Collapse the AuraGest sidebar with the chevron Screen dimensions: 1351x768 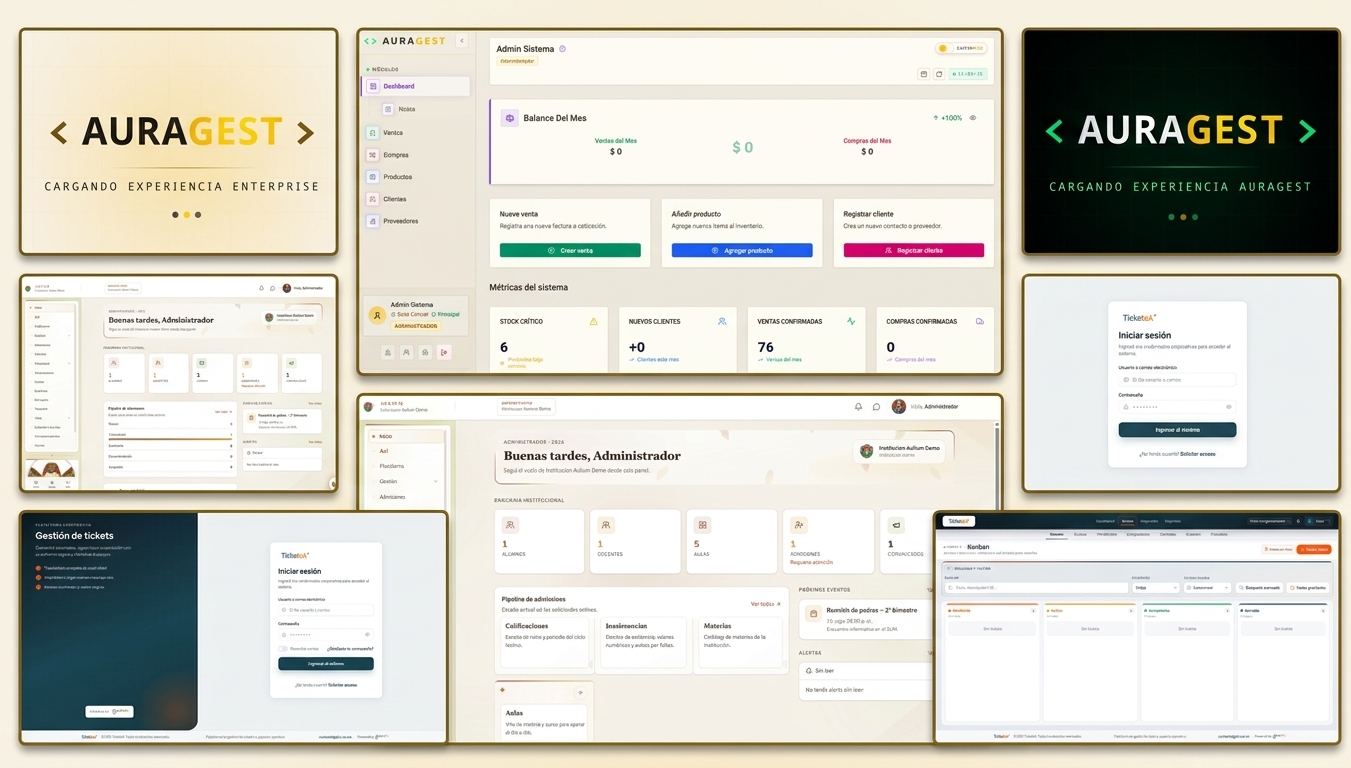point(461,41)
